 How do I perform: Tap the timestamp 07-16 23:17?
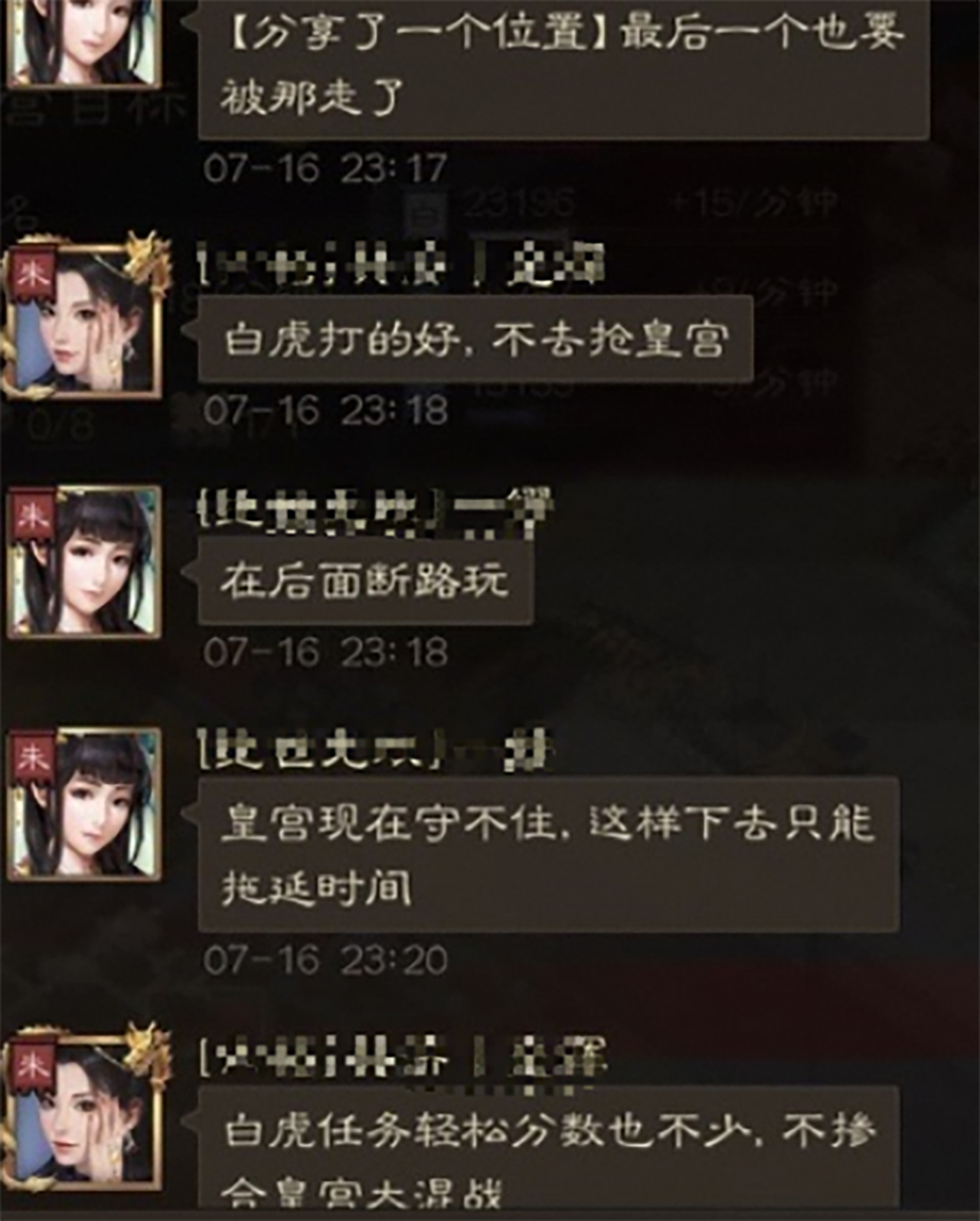[x=325, y=168]
